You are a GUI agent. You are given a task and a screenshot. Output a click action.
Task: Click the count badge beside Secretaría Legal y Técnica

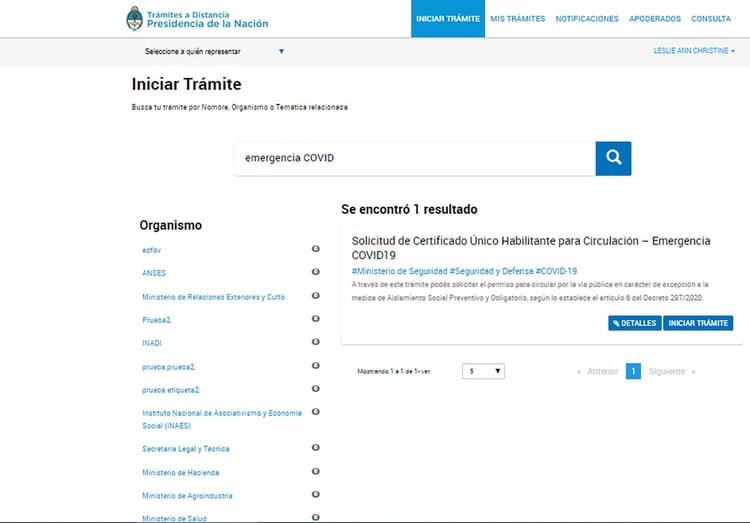[316, 449]
